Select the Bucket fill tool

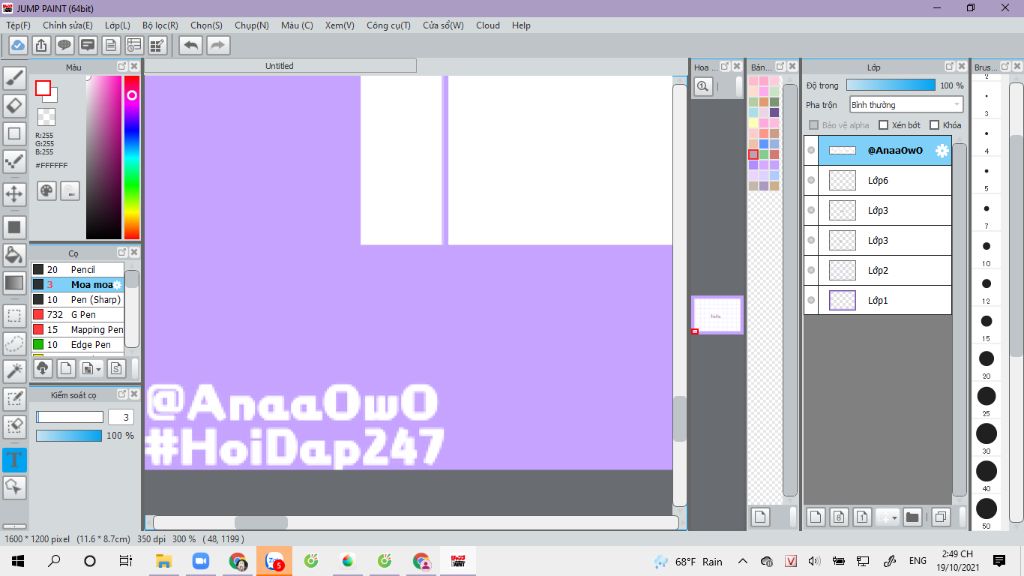click(x=14, y=255)
